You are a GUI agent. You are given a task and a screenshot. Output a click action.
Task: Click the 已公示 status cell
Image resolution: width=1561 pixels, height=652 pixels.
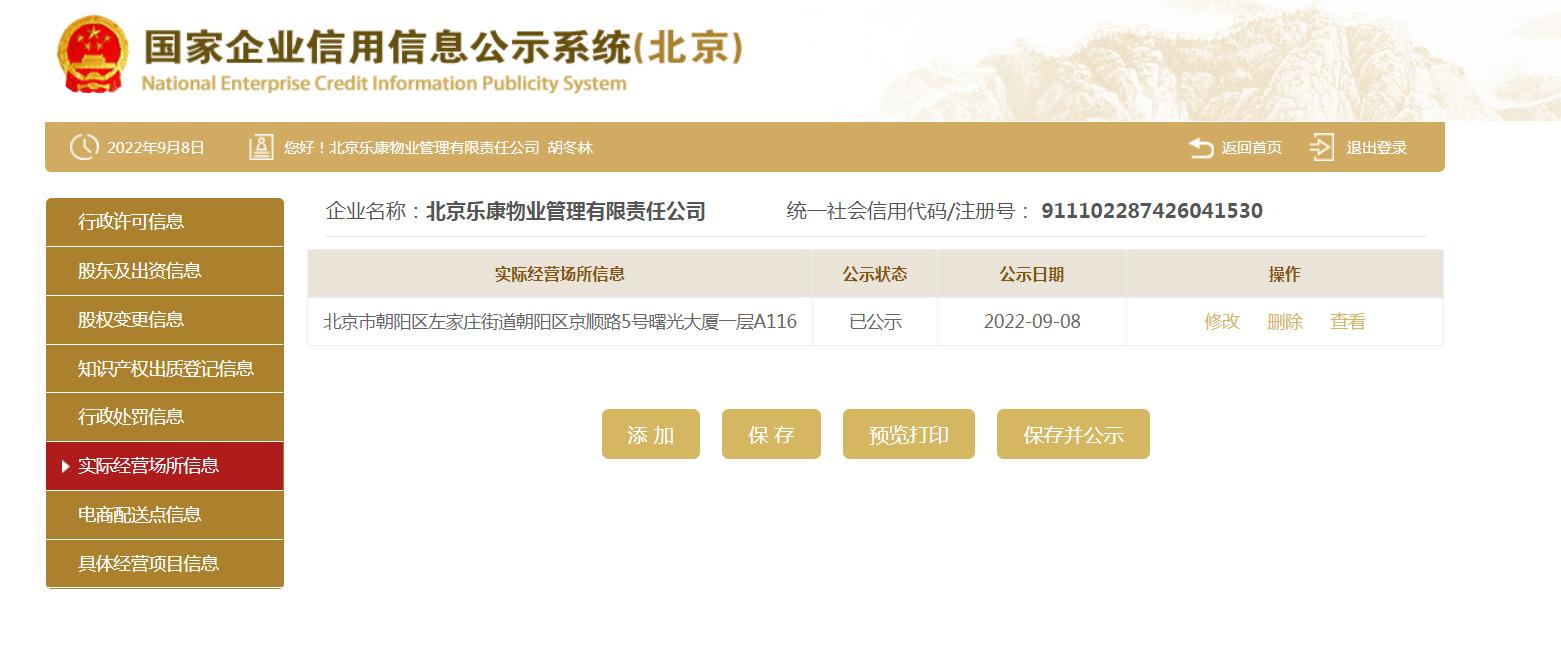(x=875, y=322)
